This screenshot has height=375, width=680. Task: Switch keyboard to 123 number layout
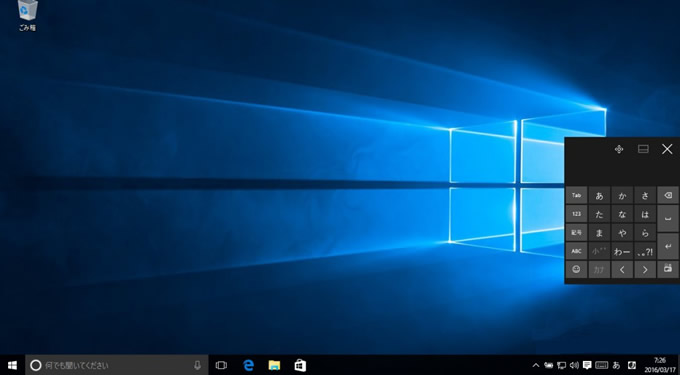(576, 214)
